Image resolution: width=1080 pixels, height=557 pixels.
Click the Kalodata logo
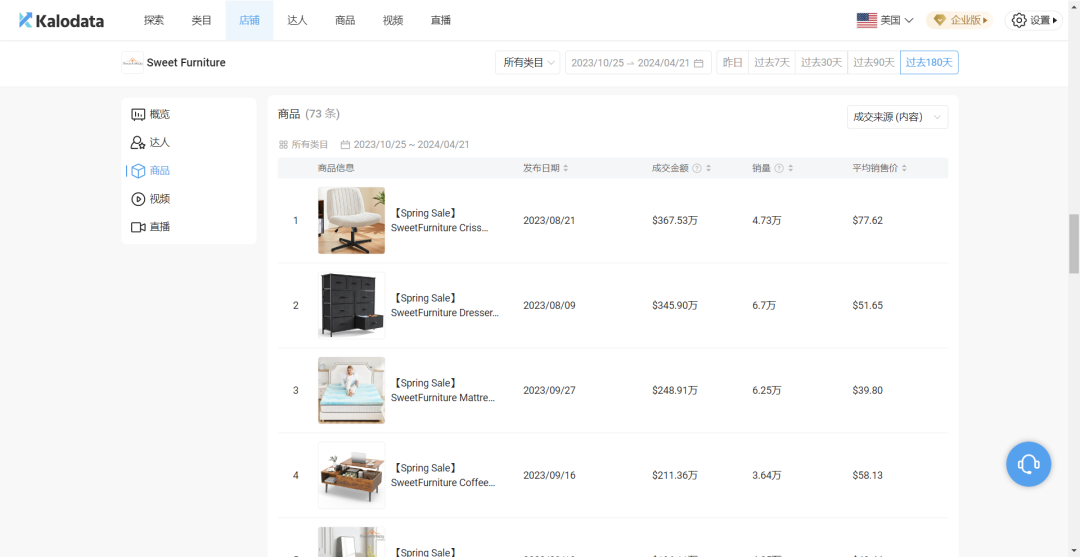(61, 21)
